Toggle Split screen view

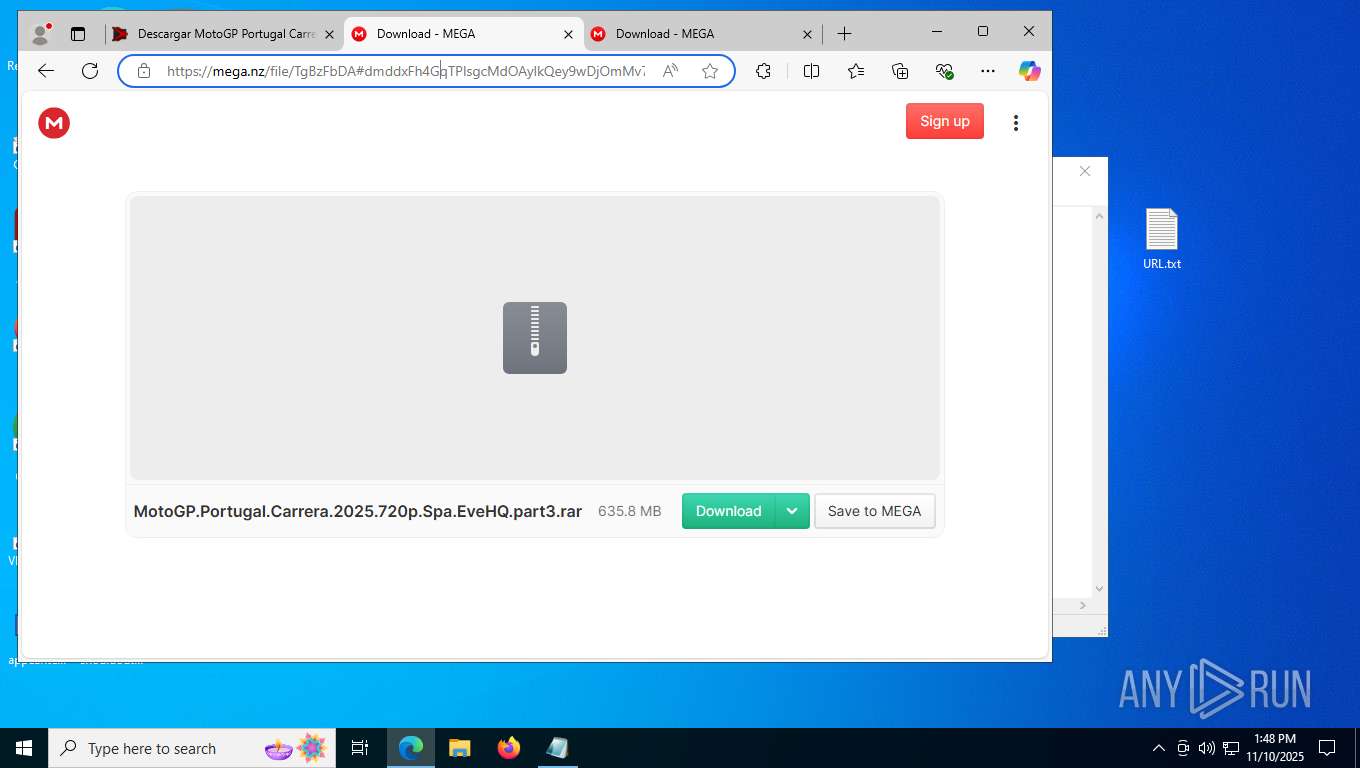[811, 71]
